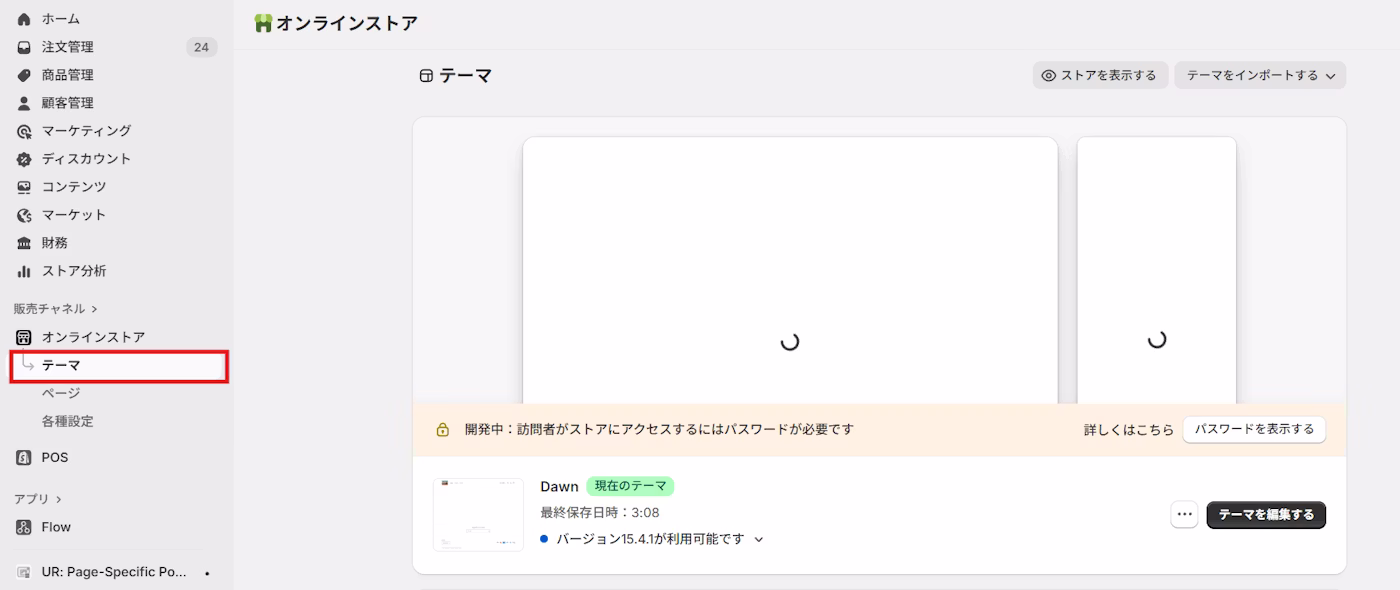Screen dimensions: 1400x590
Task: Expand the バージョン15.4.1 update details chevron
Action: 758,538
